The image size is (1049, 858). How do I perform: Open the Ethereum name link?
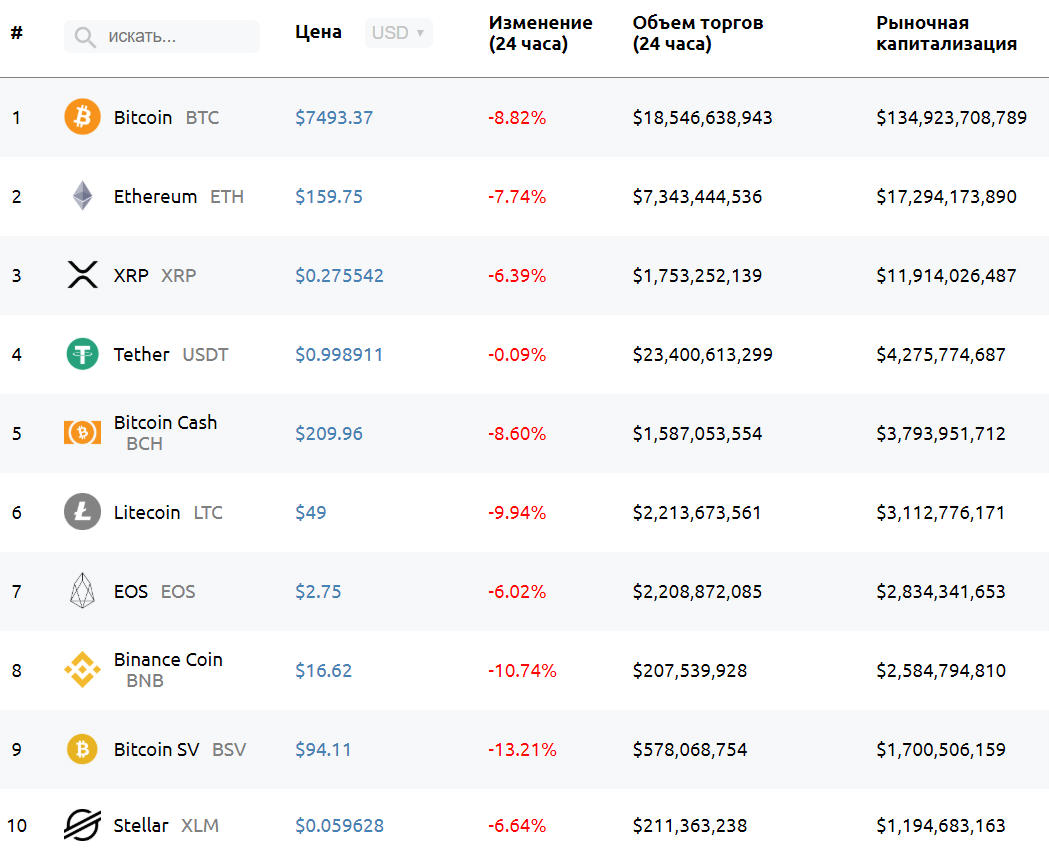click(155, 196)
